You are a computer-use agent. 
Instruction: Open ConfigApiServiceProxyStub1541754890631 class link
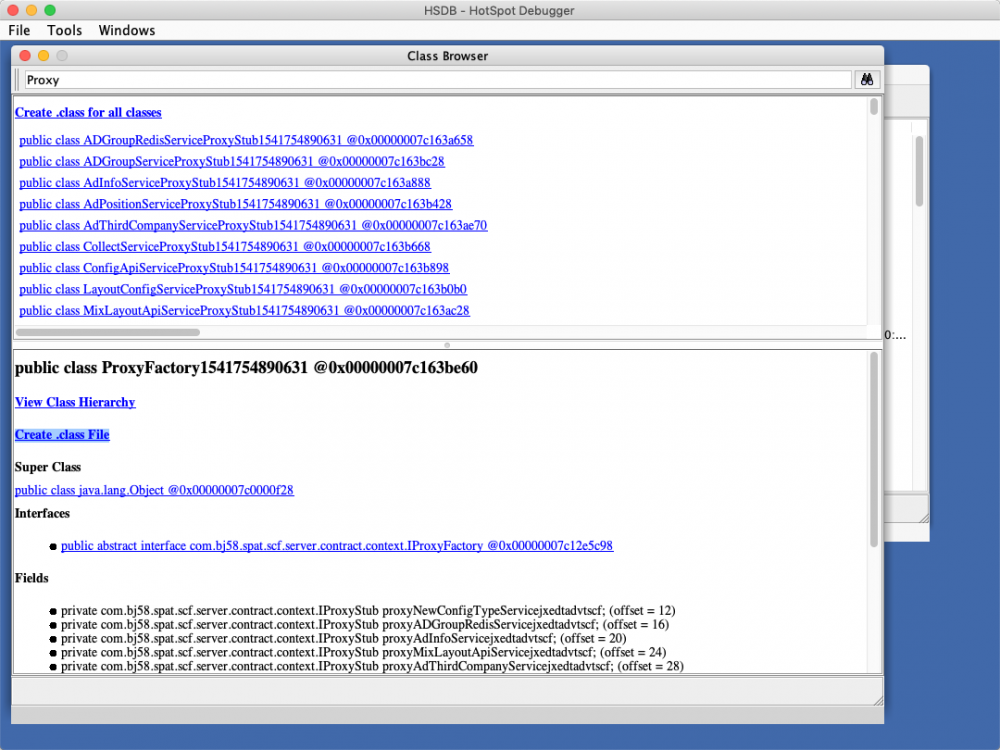pos(234,268)
